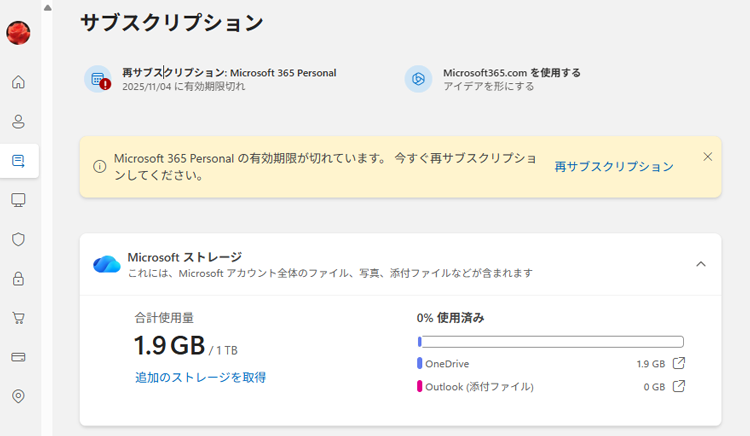This screenshot has width=750, height=436.
Task: Click the expired subscription calendar icon
Action: [x=98, y=79]
